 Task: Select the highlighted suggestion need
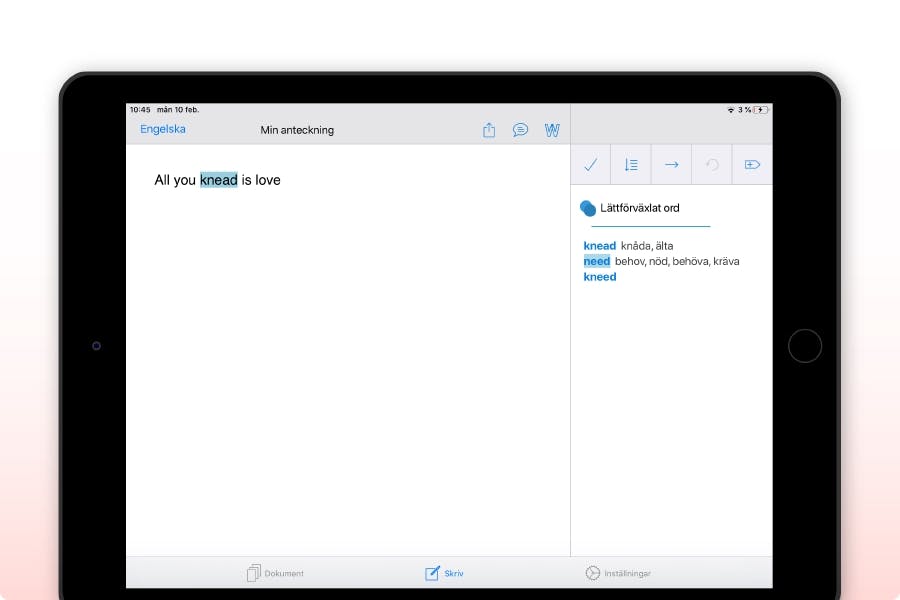pos(596,261)
